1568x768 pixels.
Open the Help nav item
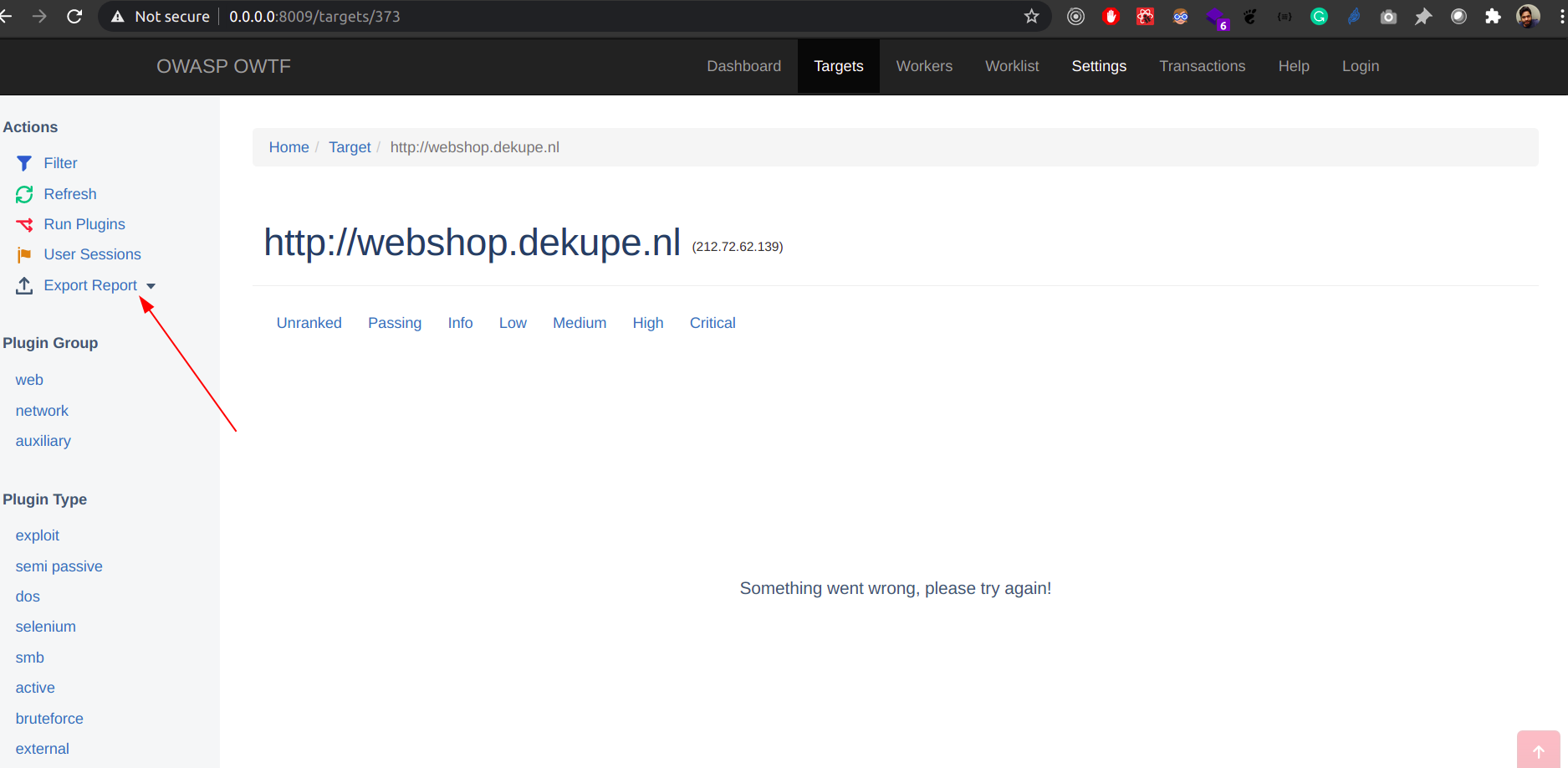click(x=1294, y=66)
